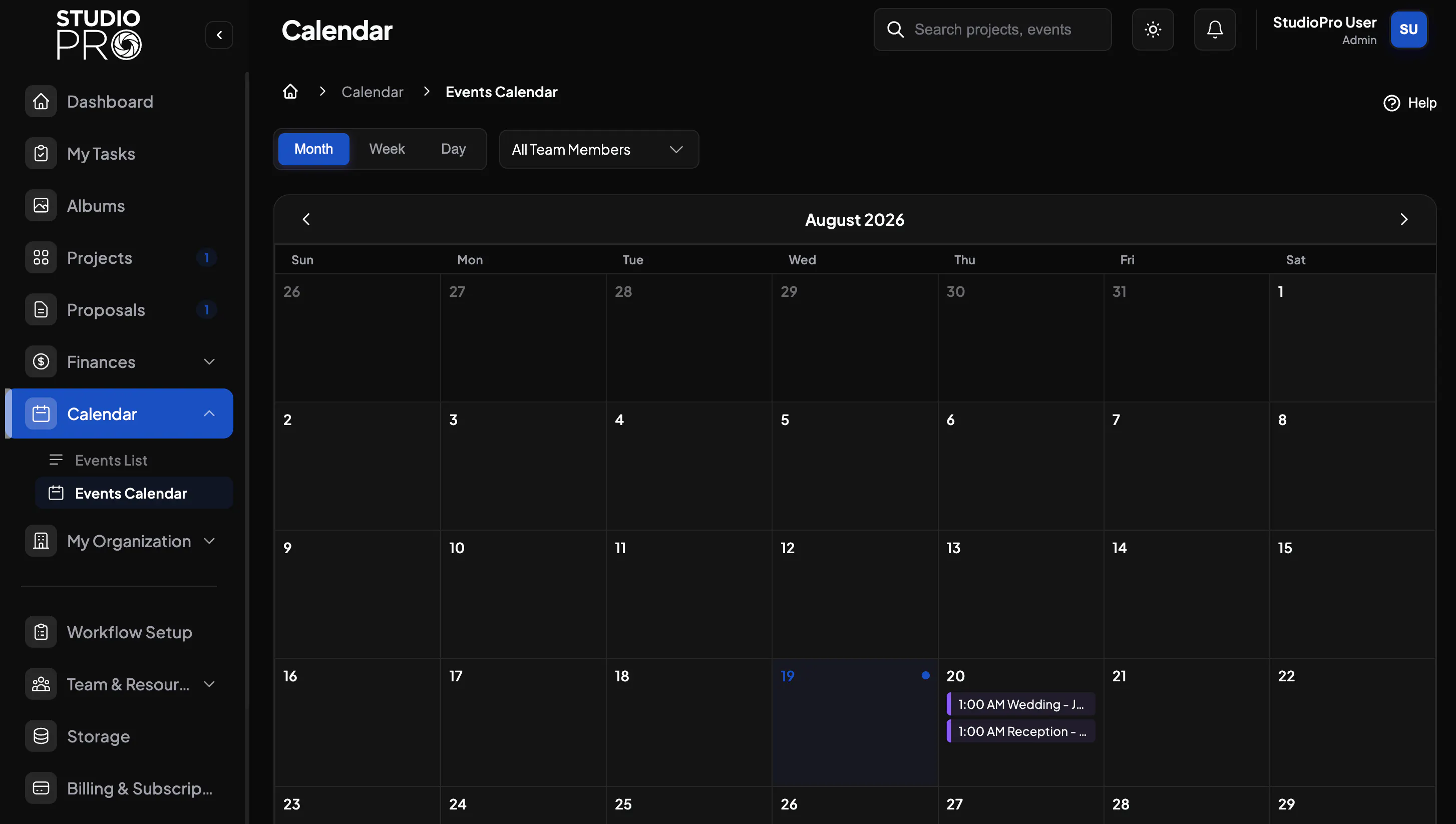This screenshot has height=824, width=1456.
Task: Open the 1:00 AM Wedding event
Action: pos(1021,704)
